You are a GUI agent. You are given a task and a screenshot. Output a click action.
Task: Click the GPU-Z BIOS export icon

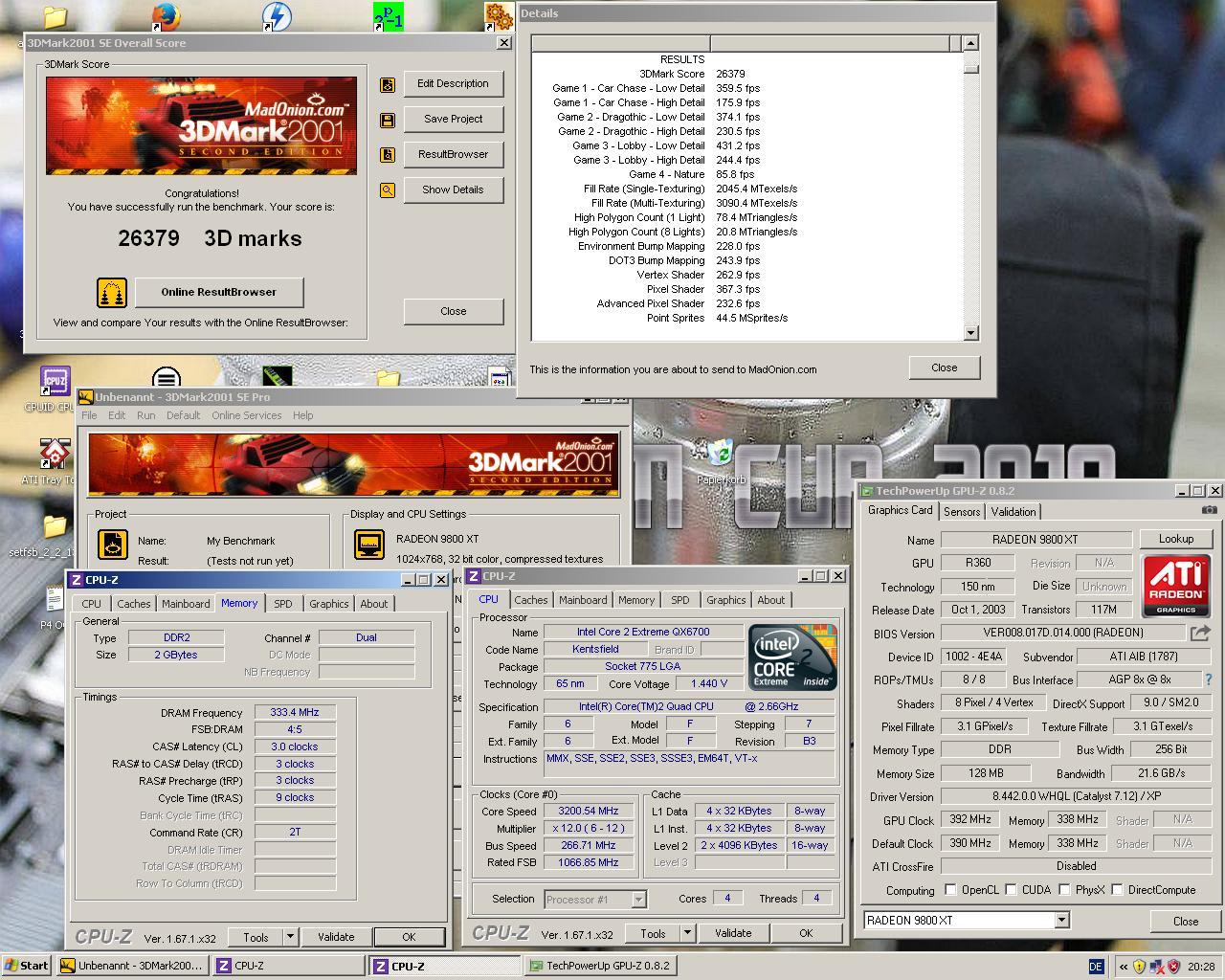click(x=1200, y=633)
